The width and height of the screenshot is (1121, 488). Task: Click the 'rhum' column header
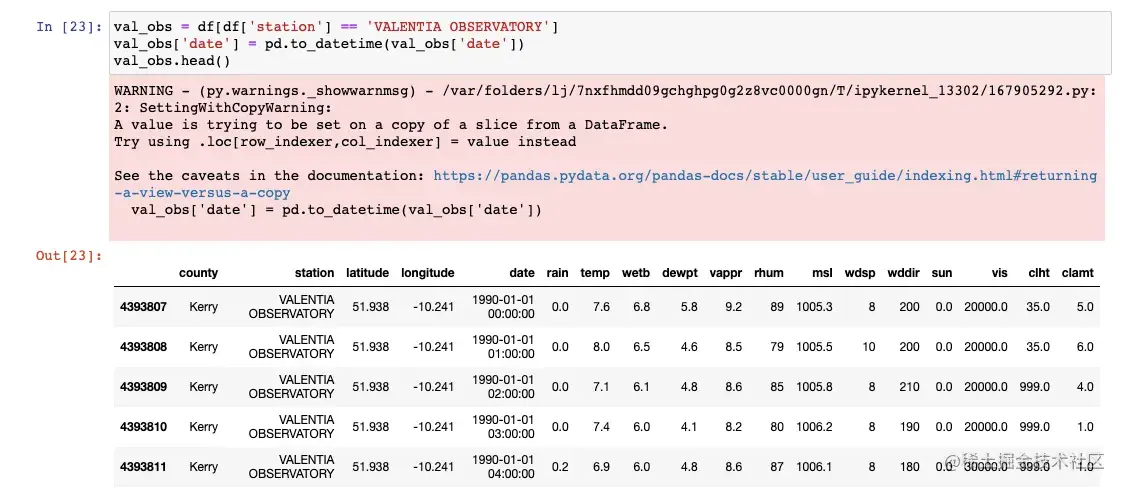[769, 273]
